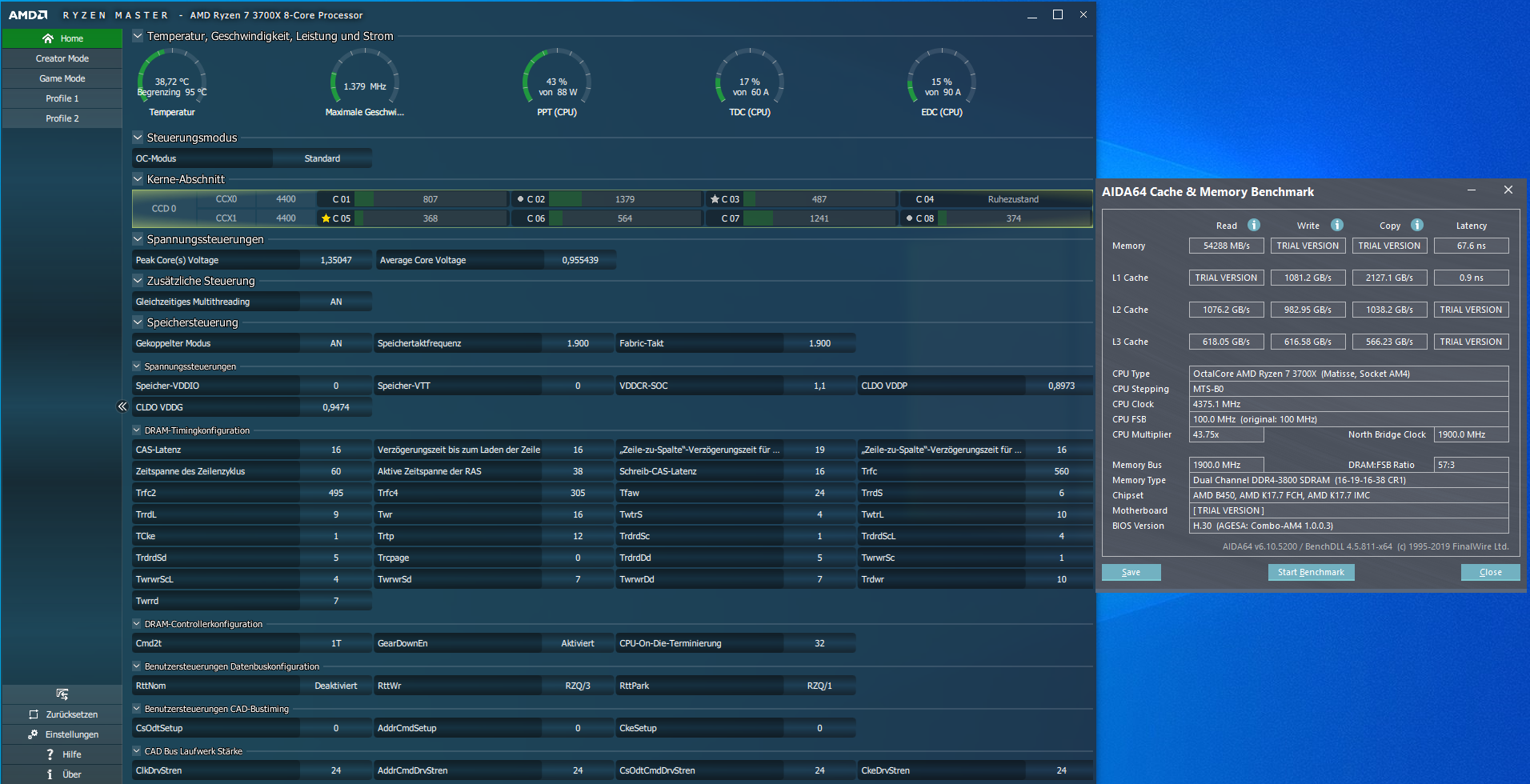This screenshot has width=1530, height=784.
Task: Click the AMD logo in the title bar
Action: click(28, 15)
